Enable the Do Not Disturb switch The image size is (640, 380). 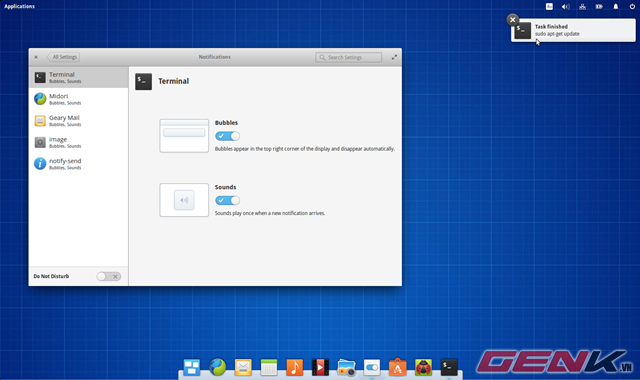[109, 276]
